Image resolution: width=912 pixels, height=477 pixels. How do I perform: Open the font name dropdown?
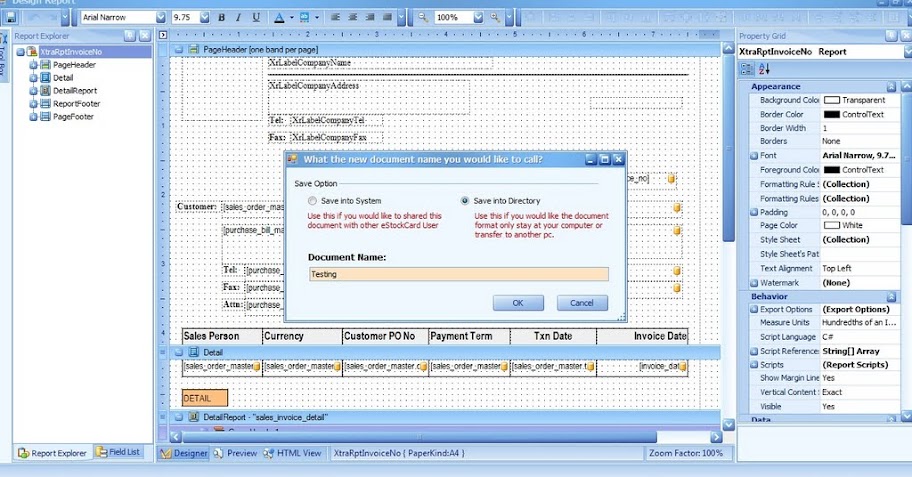(x=161, y=17)
